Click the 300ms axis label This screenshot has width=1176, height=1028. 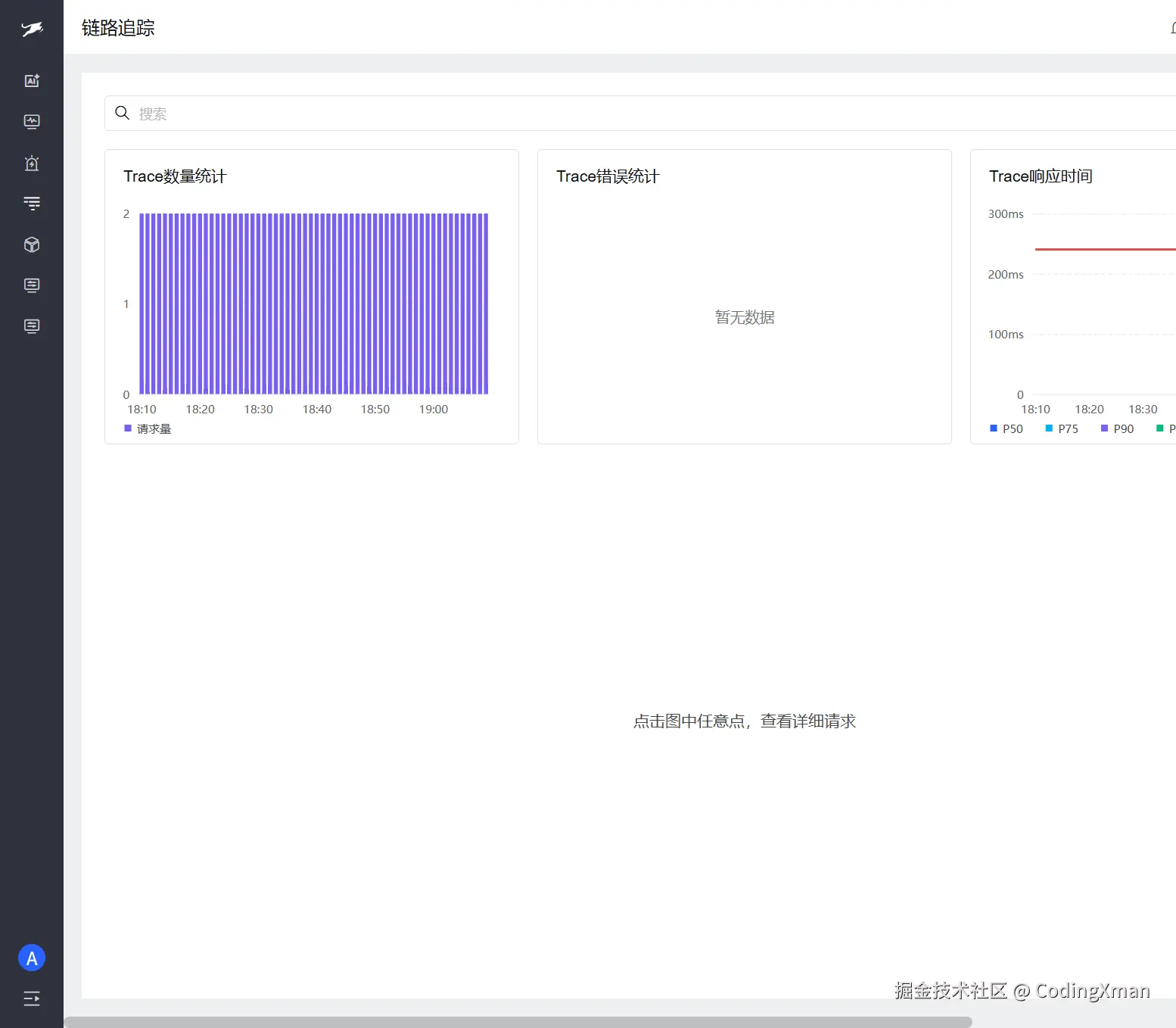[1006, 214]
